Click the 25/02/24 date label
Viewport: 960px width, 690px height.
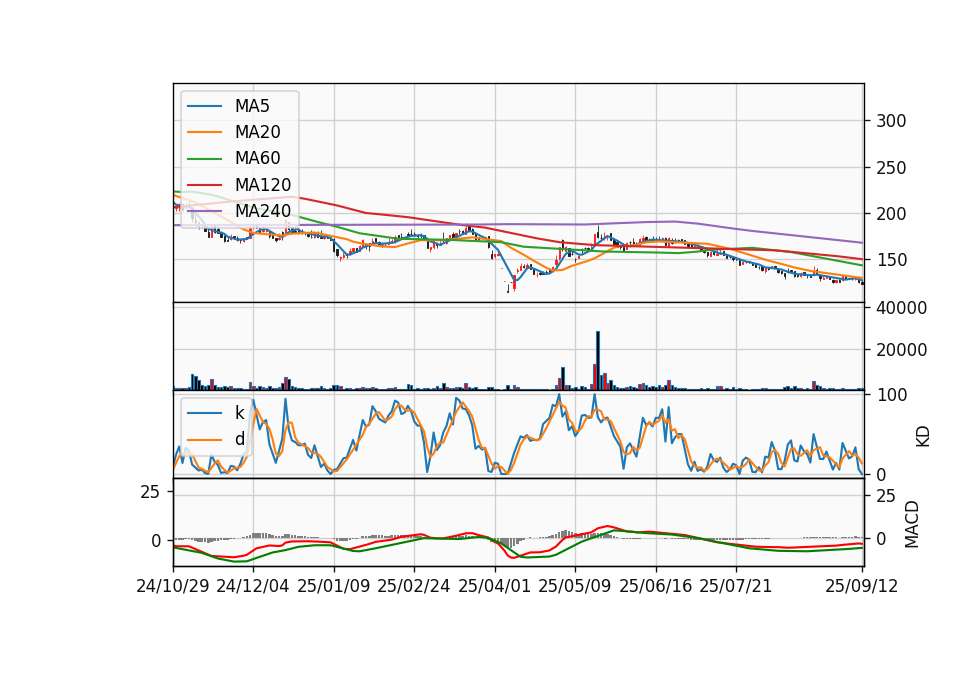(414, 586)
